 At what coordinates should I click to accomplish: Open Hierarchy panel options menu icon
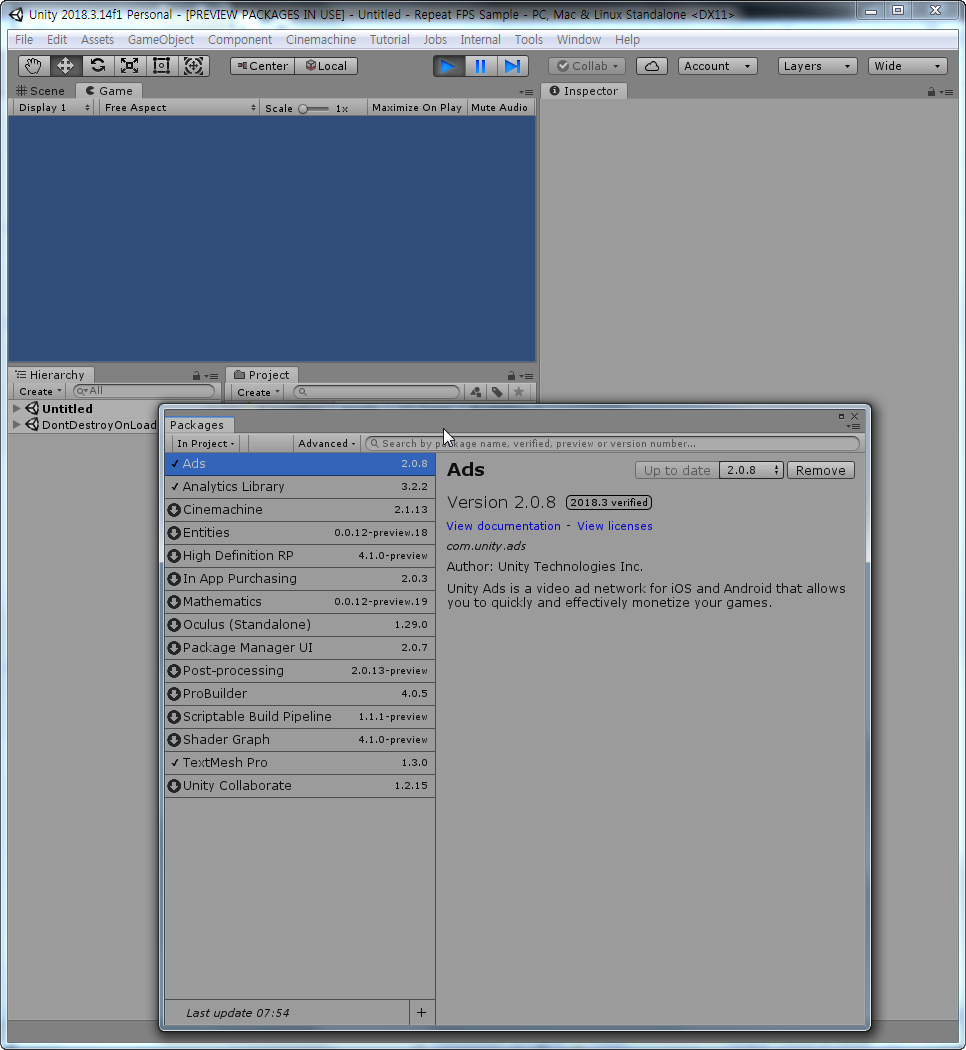(211, 376)
